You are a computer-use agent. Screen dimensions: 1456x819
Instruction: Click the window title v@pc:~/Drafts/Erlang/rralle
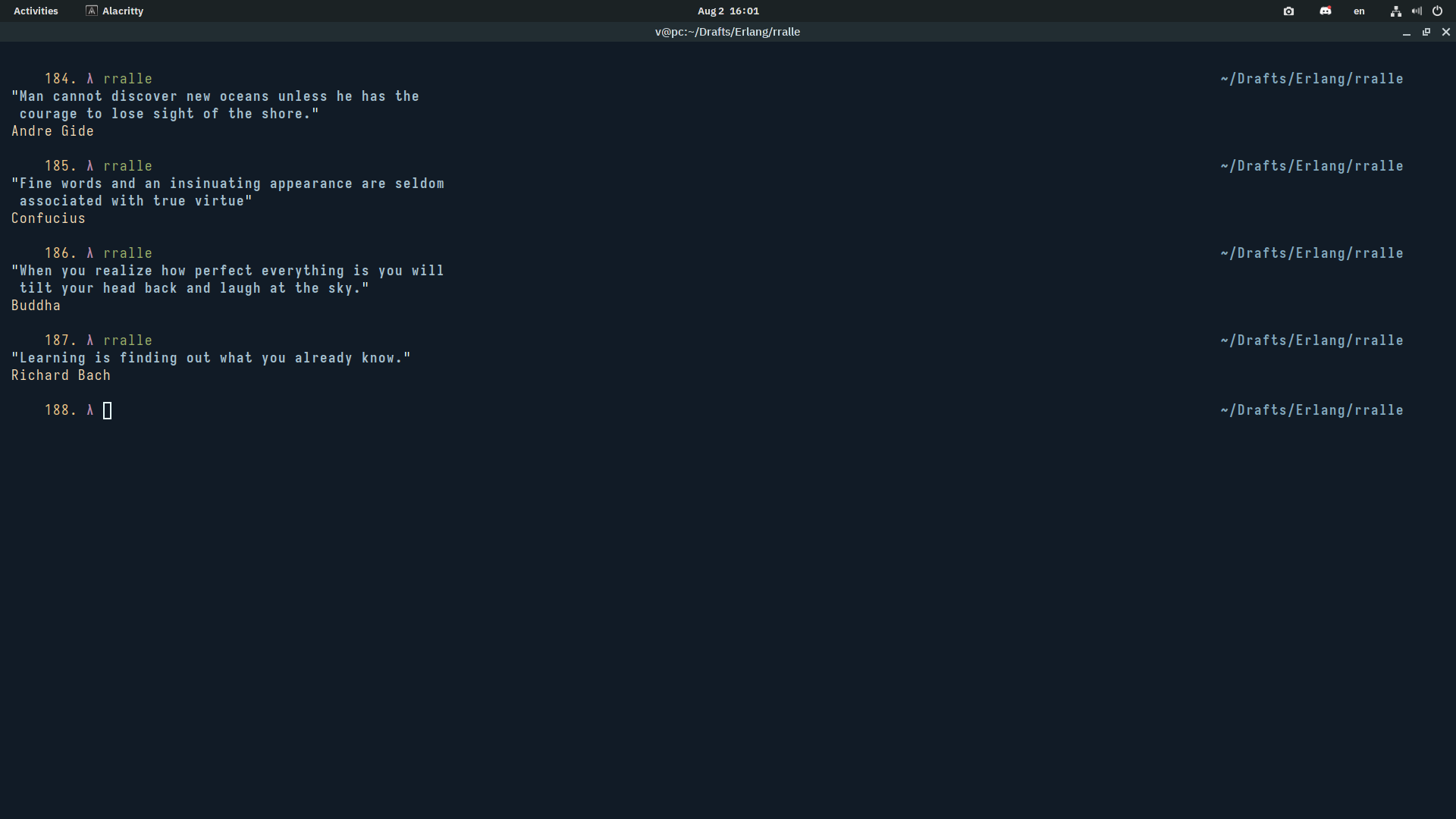(x=727, y=32)
